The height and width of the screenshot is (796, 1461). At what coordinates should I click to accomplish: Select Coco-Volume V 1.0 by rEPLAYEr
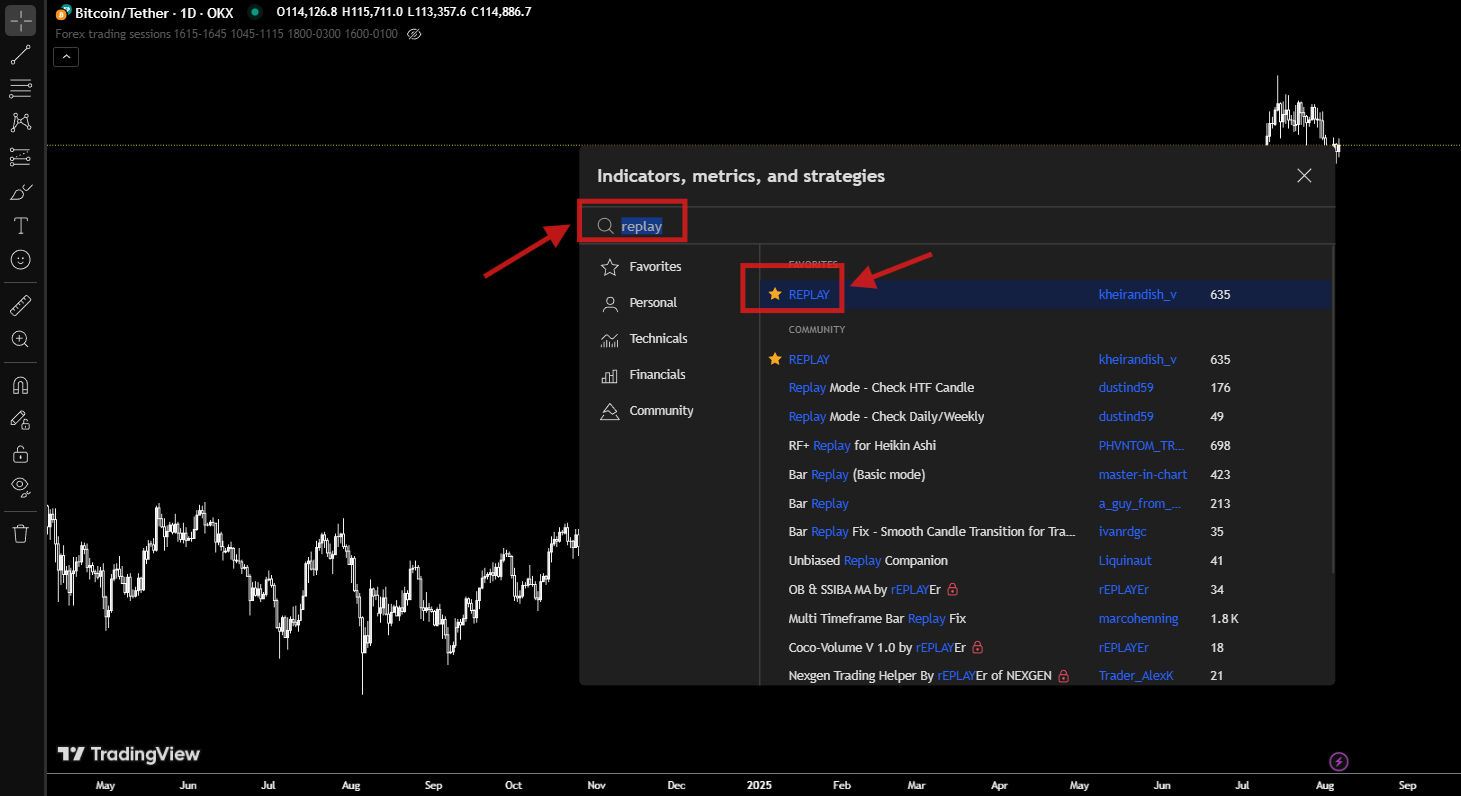tap(877, 647)
